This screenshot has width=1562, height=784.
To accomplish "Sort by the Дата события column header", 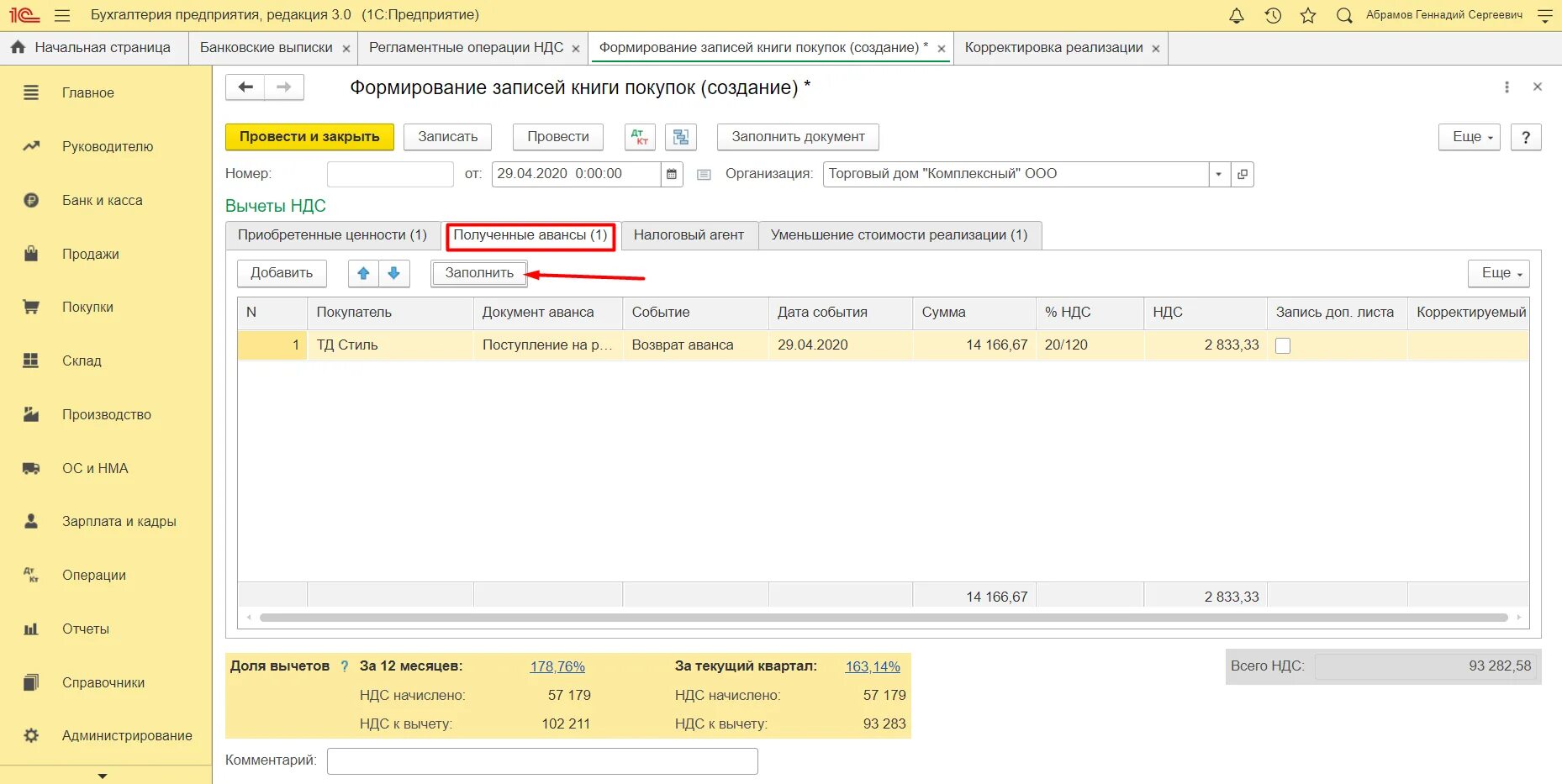I will [840, 313].
